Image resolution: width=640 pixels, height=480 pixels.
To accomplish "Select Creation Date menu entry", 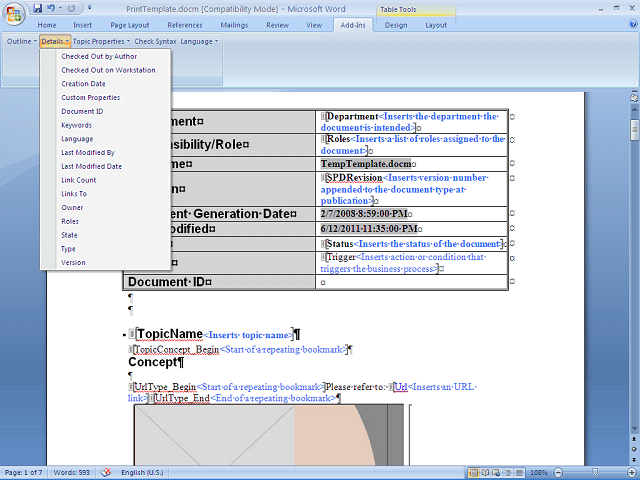I will coord(106,84).
